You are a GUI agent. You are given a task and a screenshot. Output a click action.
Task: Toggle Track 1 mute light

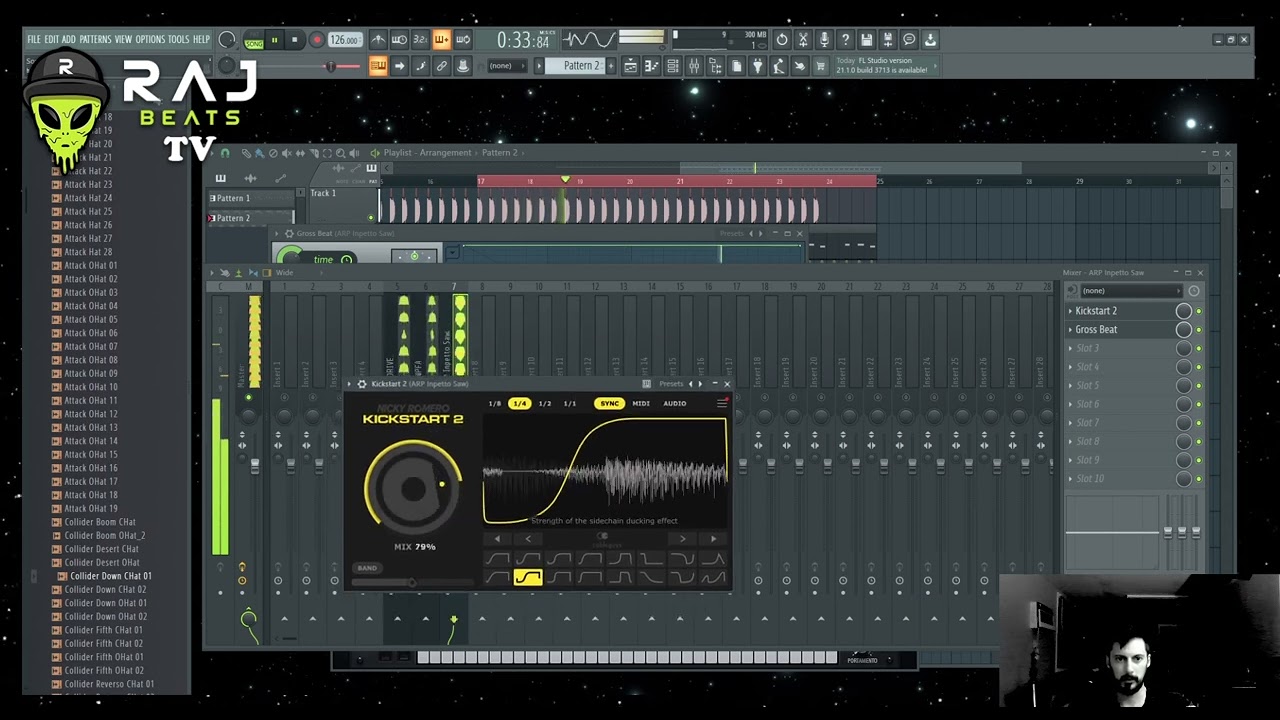(371, 217)
